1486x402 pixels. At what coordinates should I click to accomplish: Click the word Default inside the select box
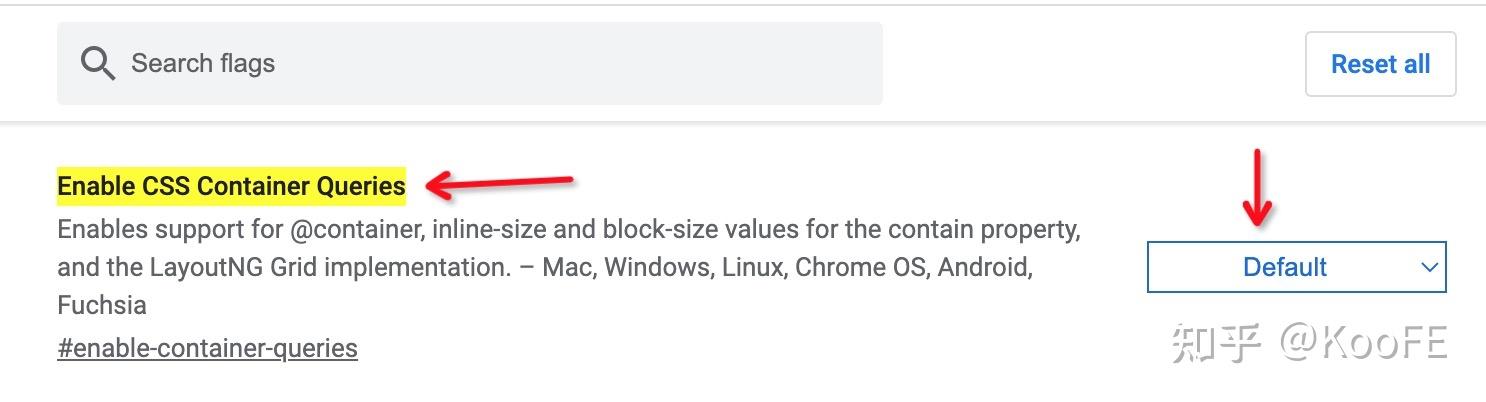[x=1284, y=267]
